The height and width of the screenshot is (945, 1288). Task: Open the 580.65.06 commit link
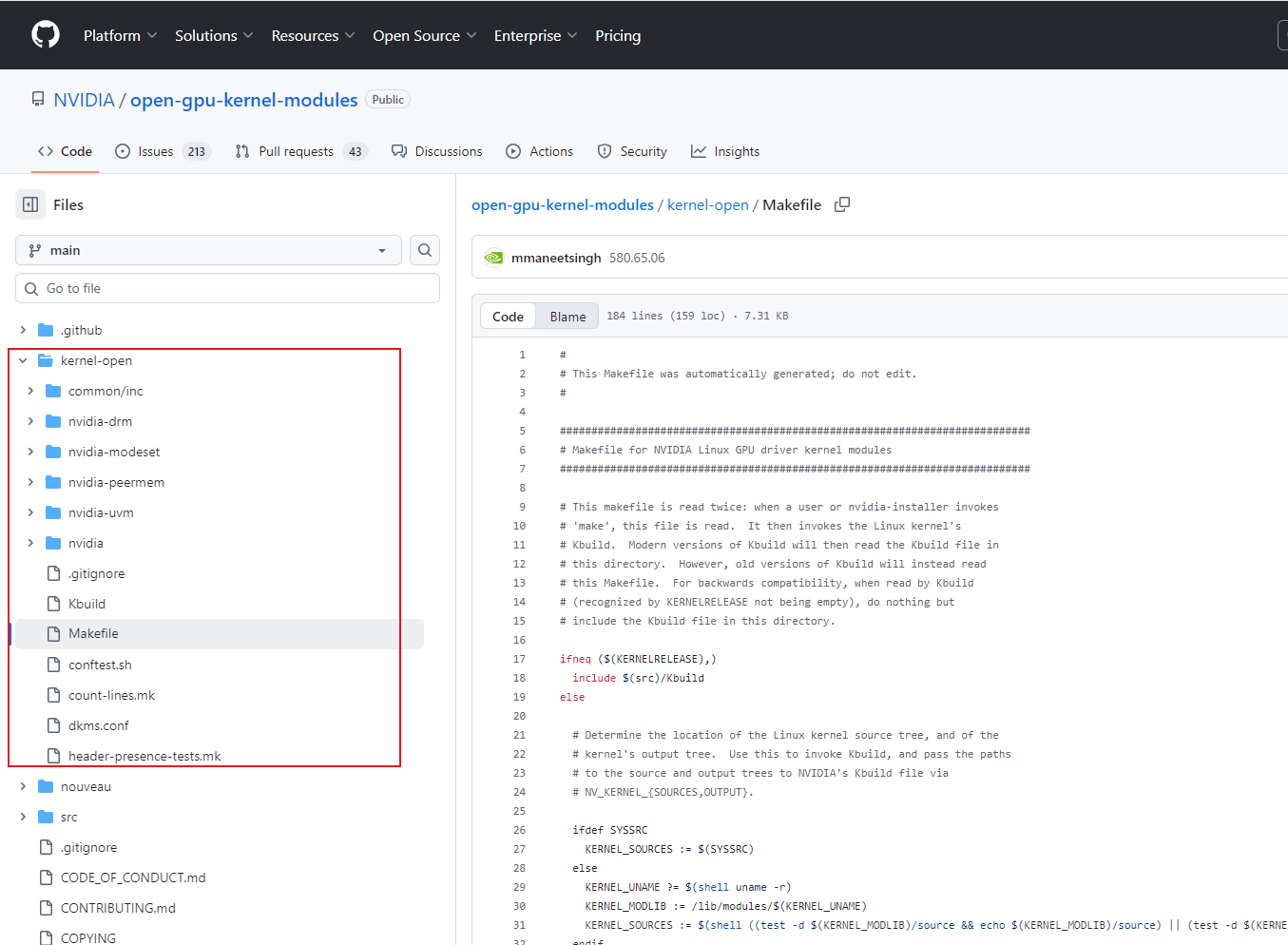(637, 258)
